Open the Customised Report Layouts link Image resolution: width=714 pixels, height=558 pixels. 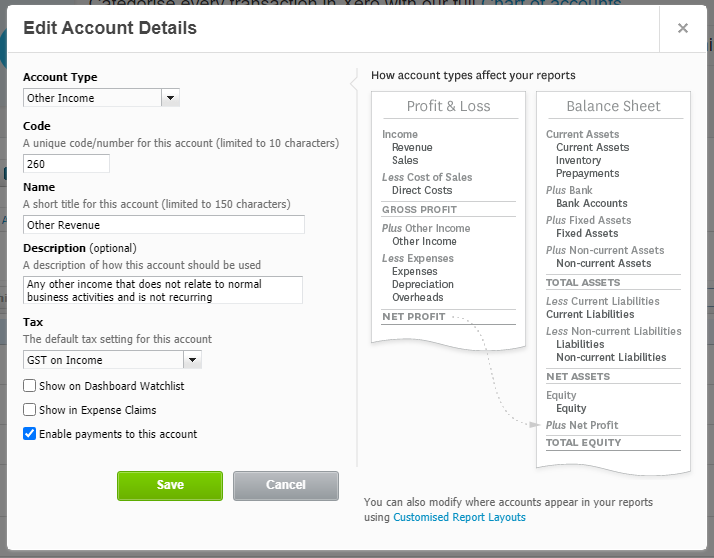(x=459, y=517)
